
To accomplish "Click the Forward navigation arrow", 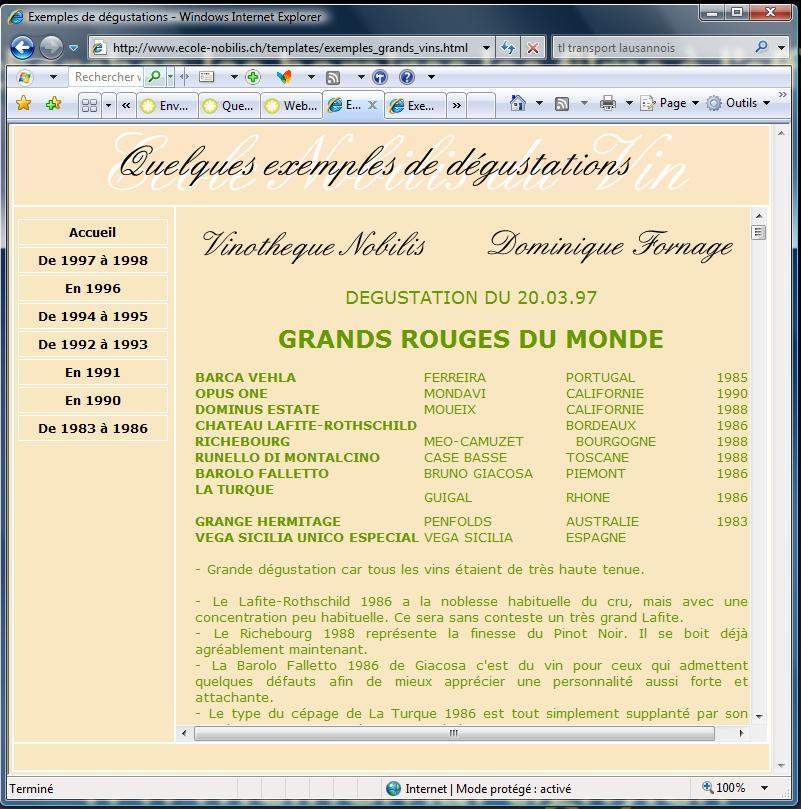I will 51,47.
